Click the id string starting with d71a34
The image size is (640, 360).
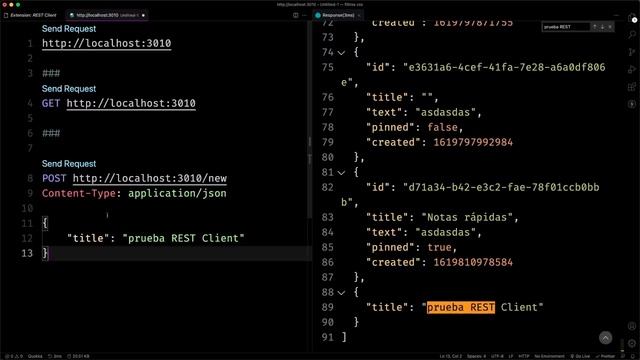(501, 187)
